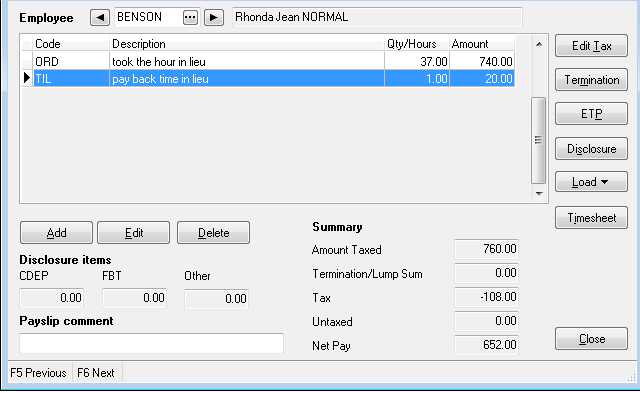
Task: Select the TIL pay back time row
Action: pyautogui.click(x=273, y=78)
